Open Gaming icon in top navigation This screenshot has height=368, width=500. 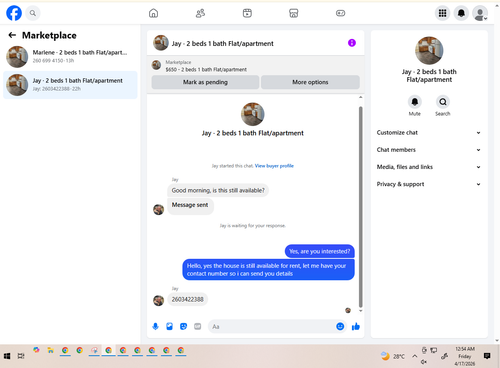340,13
